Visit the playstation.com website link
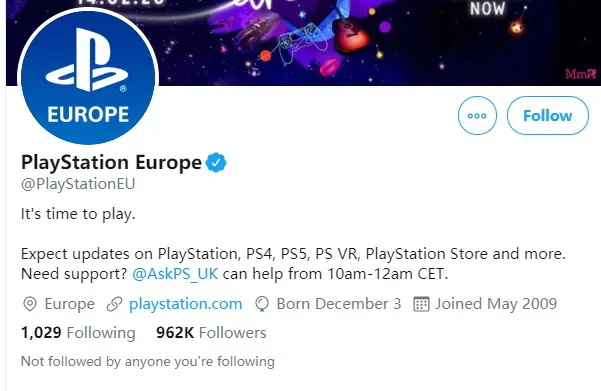601x391 pixels. click(186, 304)
